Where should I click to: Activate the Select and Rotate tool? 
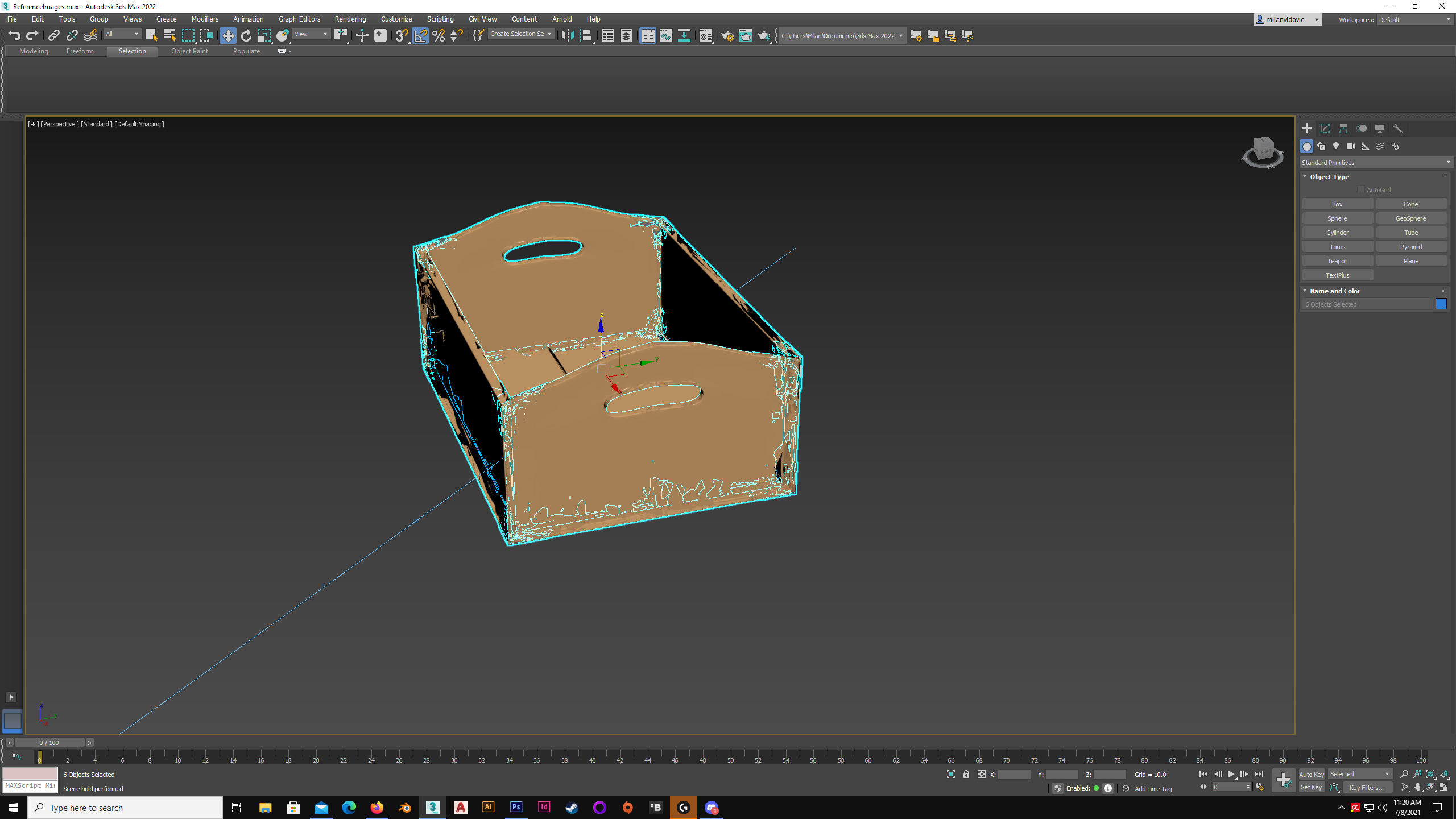pos(246,35)
